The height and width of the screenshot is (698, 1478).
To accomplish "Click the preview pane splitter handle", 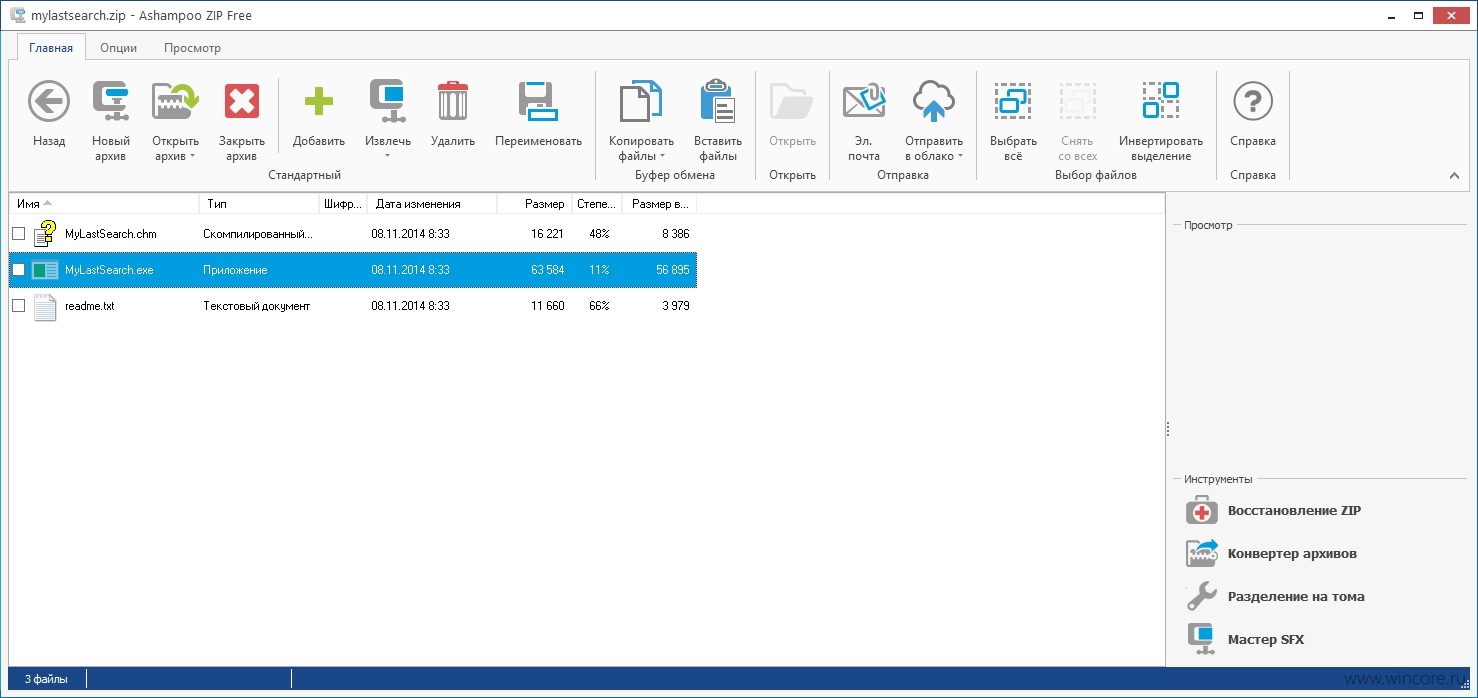I will pyautogui.click(x=1167, y=428).
